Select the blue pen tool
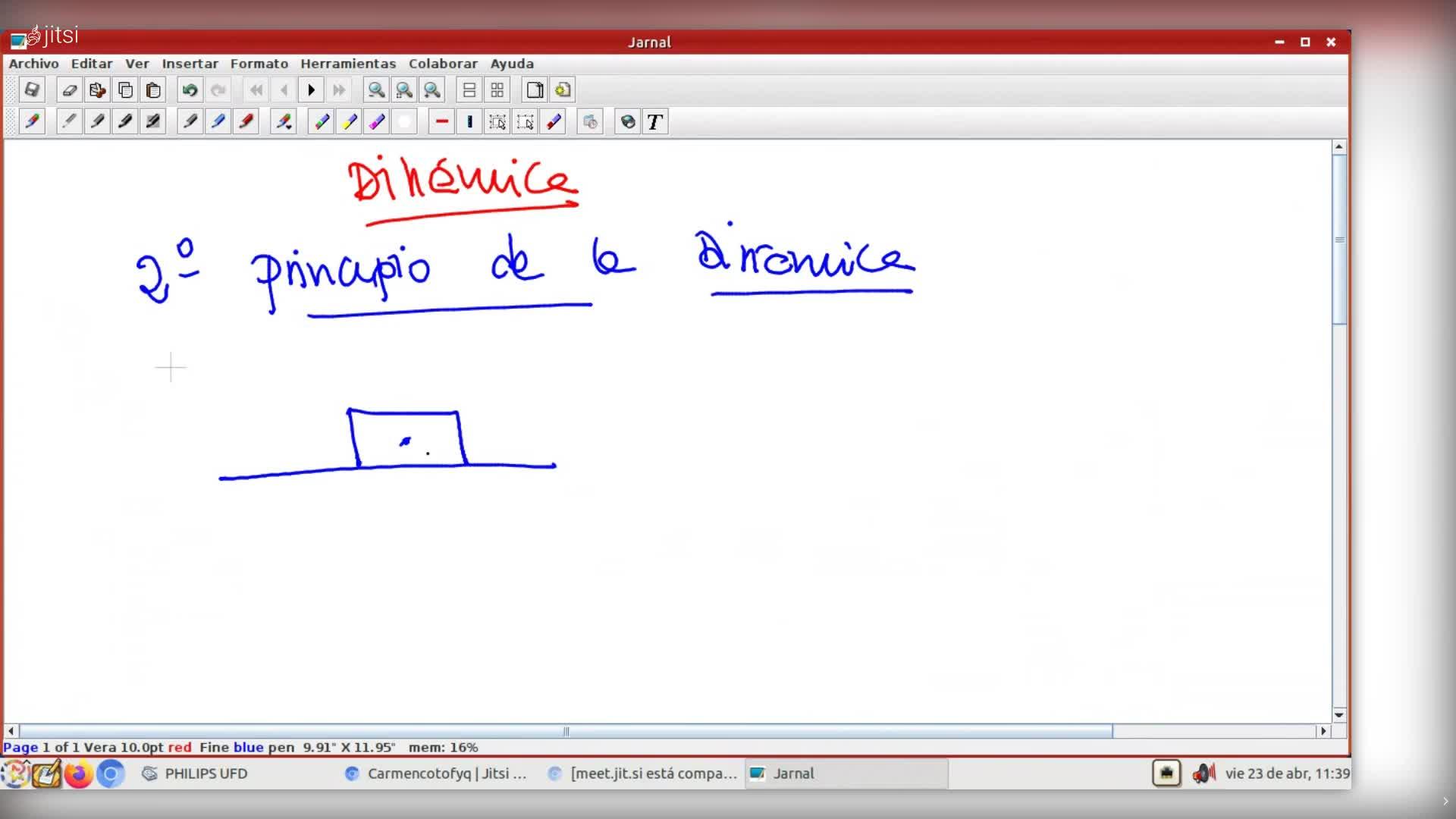 tap(218, 122)
